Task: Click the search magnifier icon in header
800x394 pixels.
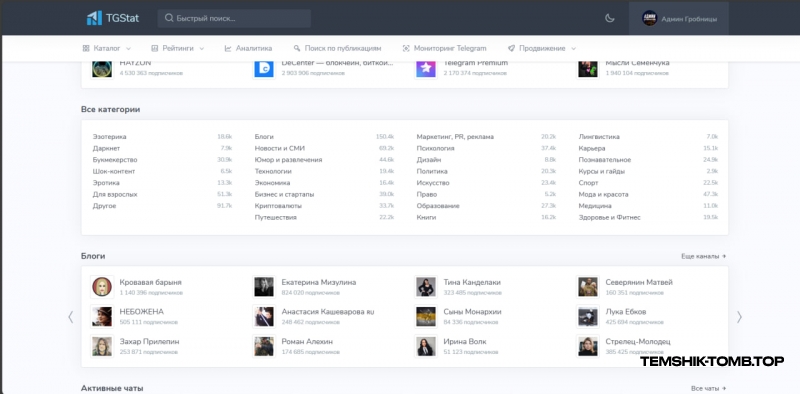Action: pyautogui.click(x=169, y=18)
